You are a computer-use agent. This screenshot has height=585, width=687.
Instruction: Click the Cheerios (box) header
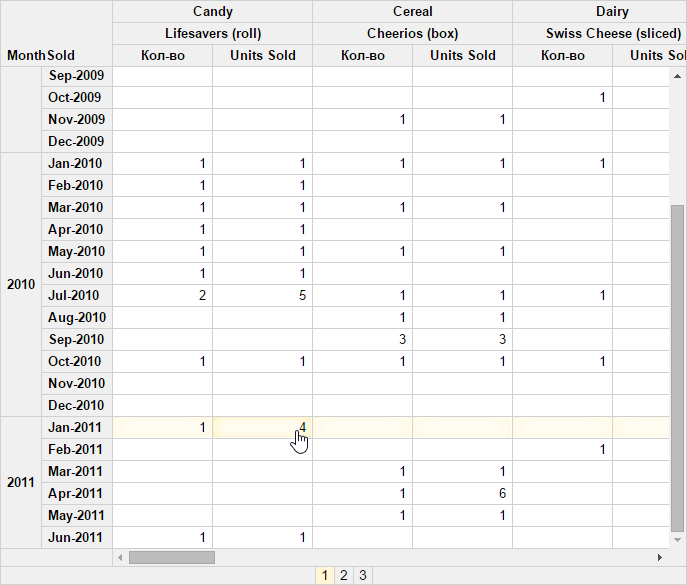tap(412, 33)
